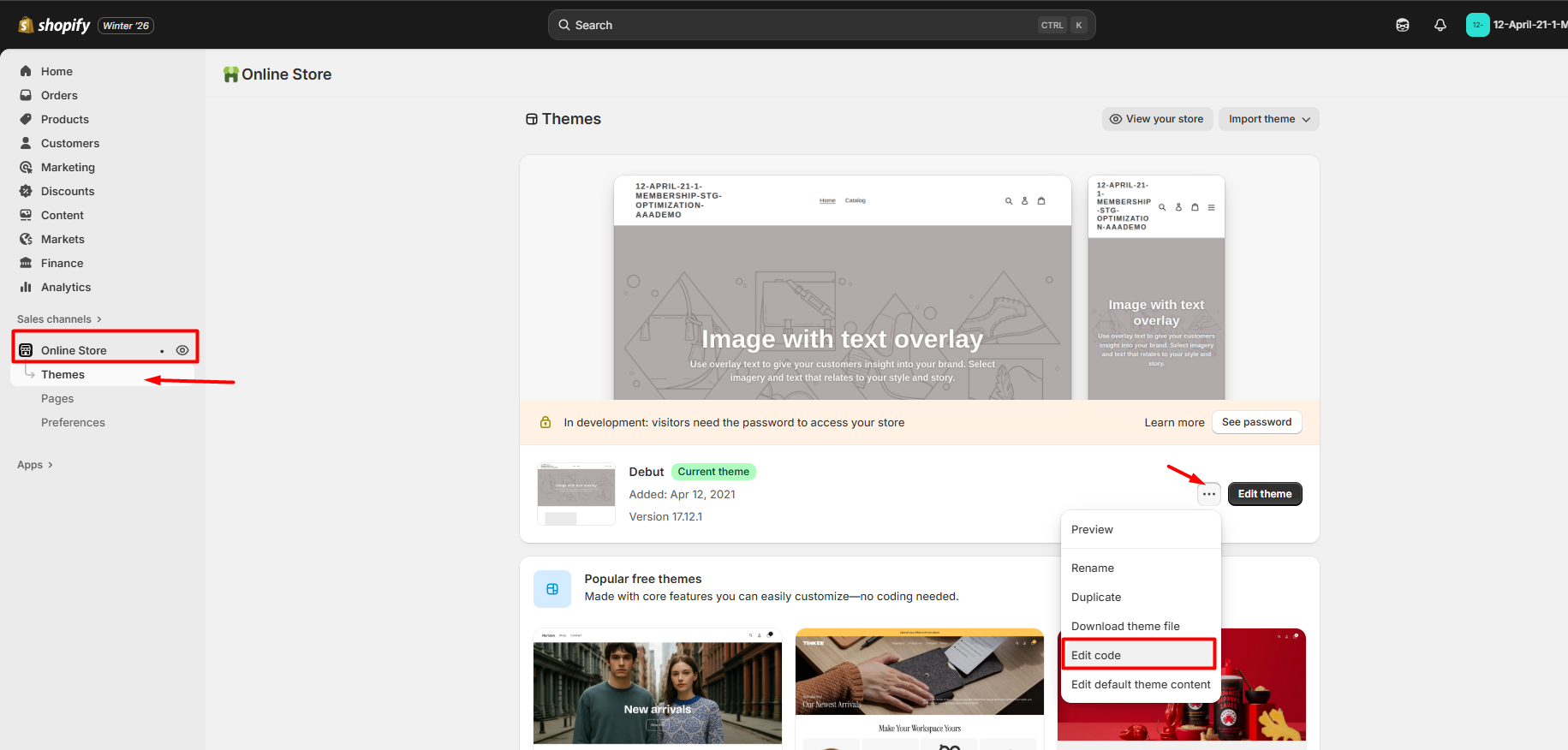Open Discounts in the sidebar
This screenshot has width=1568, height=750.
(68, 191)
